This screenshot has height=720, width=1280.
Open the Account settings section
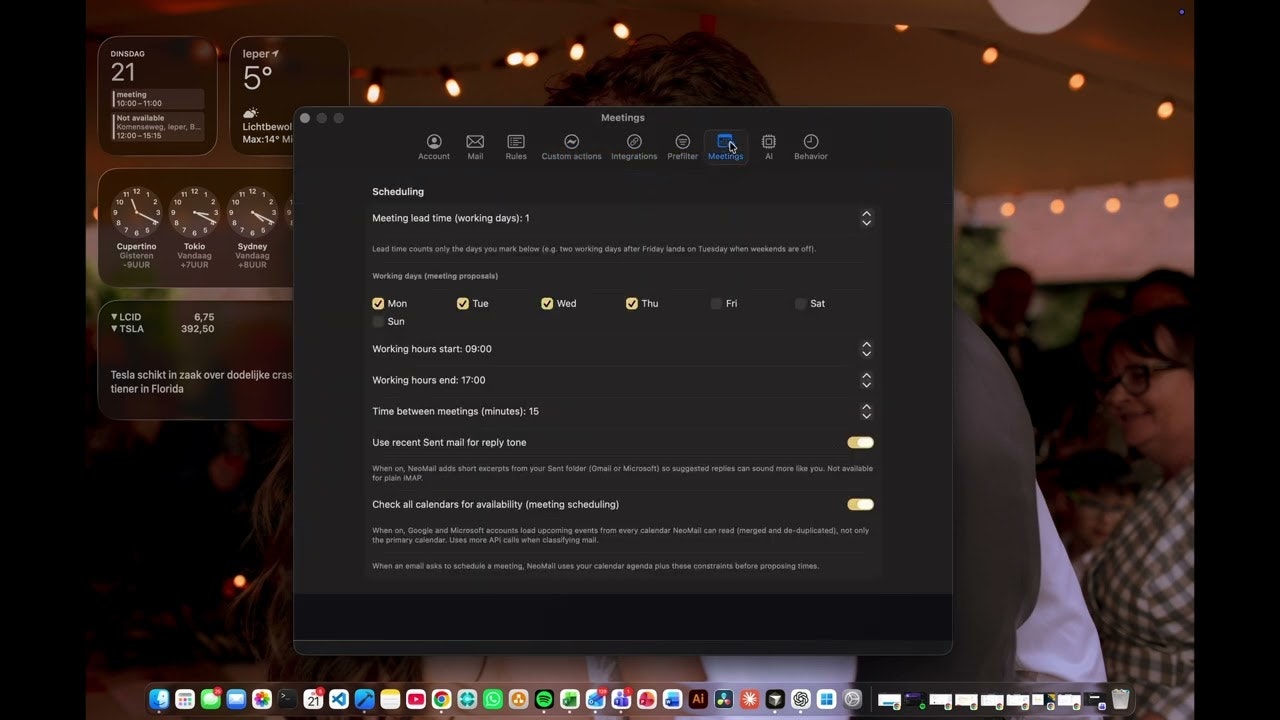click(433, 146)
